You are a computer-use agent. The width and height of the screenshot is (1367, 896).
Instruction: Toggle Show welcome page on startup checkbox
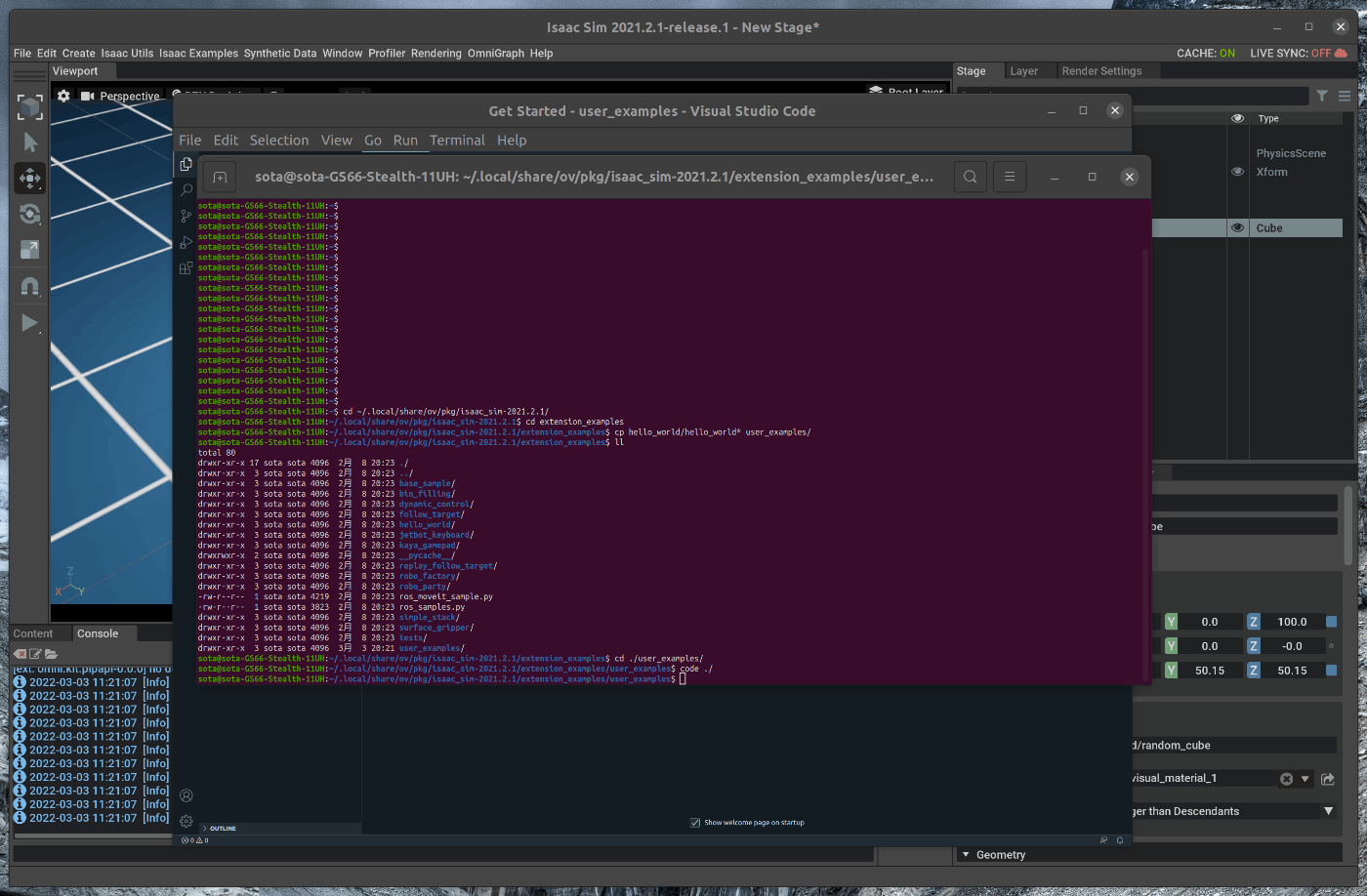coord(695,823)
